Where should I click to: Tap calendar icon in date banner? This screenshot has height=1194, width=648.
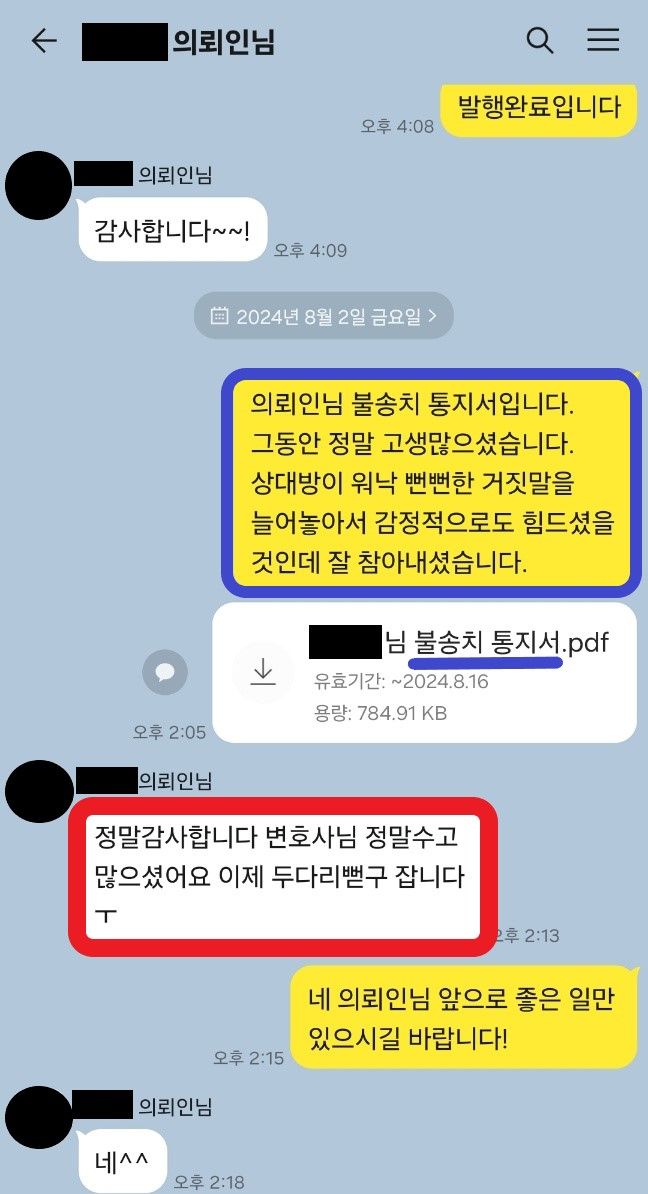pos(219,316)
